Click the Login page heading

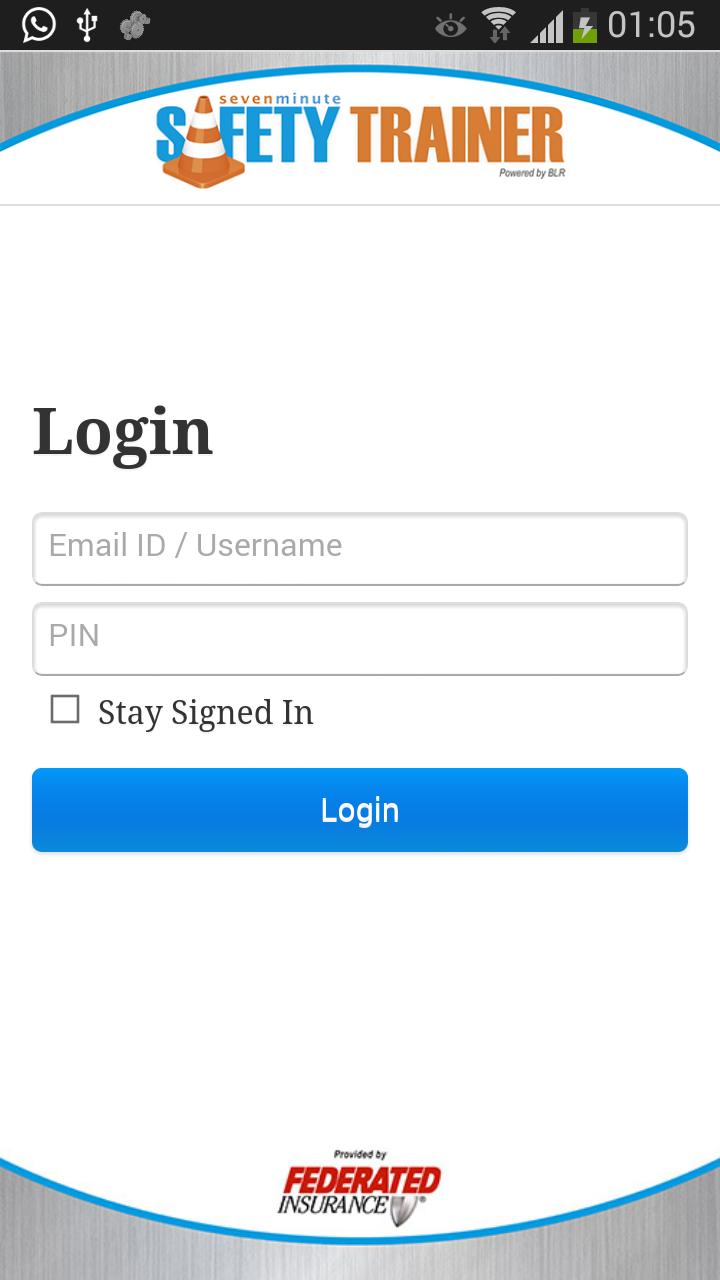coord(123,432)
